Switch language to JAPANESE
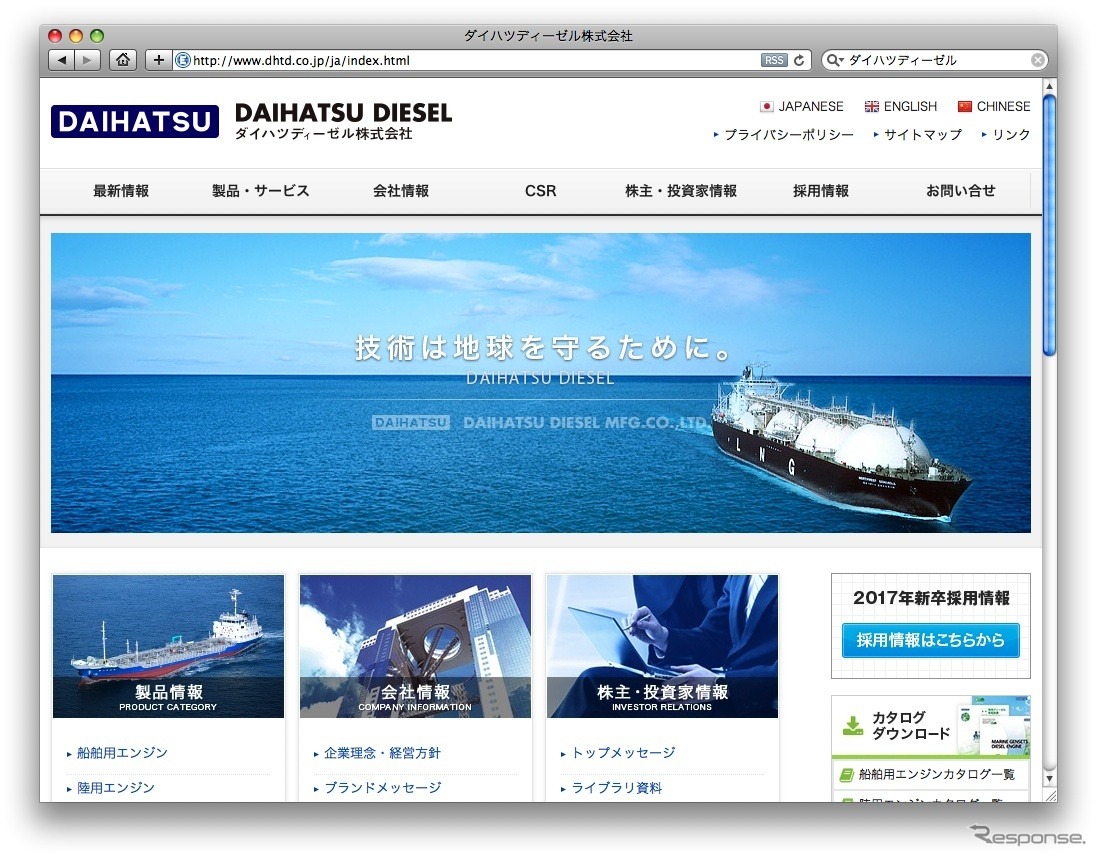Screen dimensions: 1097x857 (x=802, y=106)
